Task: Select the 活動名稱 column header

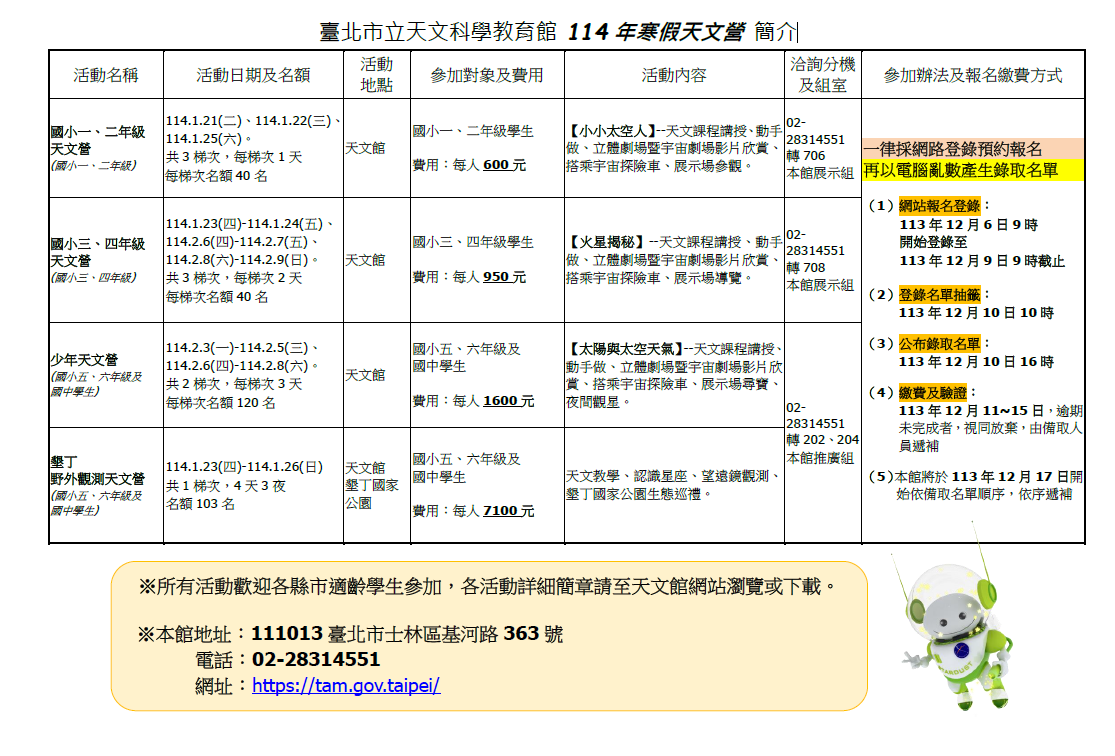Action: [105, 75]
